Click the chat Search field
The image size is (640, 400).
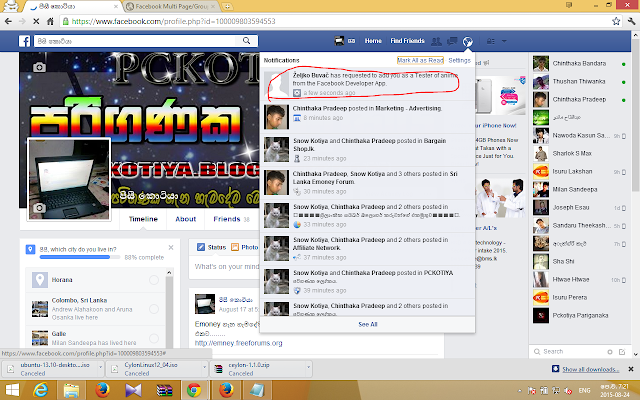[x=571, y=351]
